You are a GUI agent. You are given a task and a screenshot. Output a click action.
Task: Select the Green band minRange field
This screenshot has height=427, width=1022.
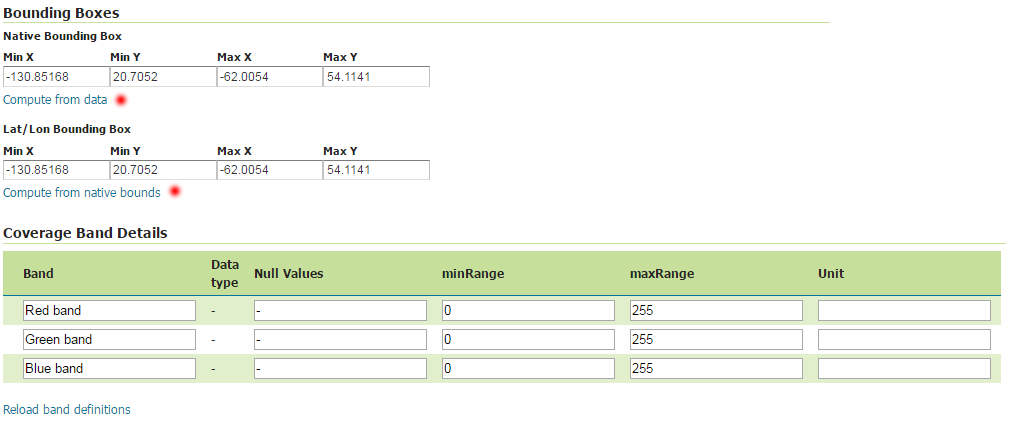528,339
